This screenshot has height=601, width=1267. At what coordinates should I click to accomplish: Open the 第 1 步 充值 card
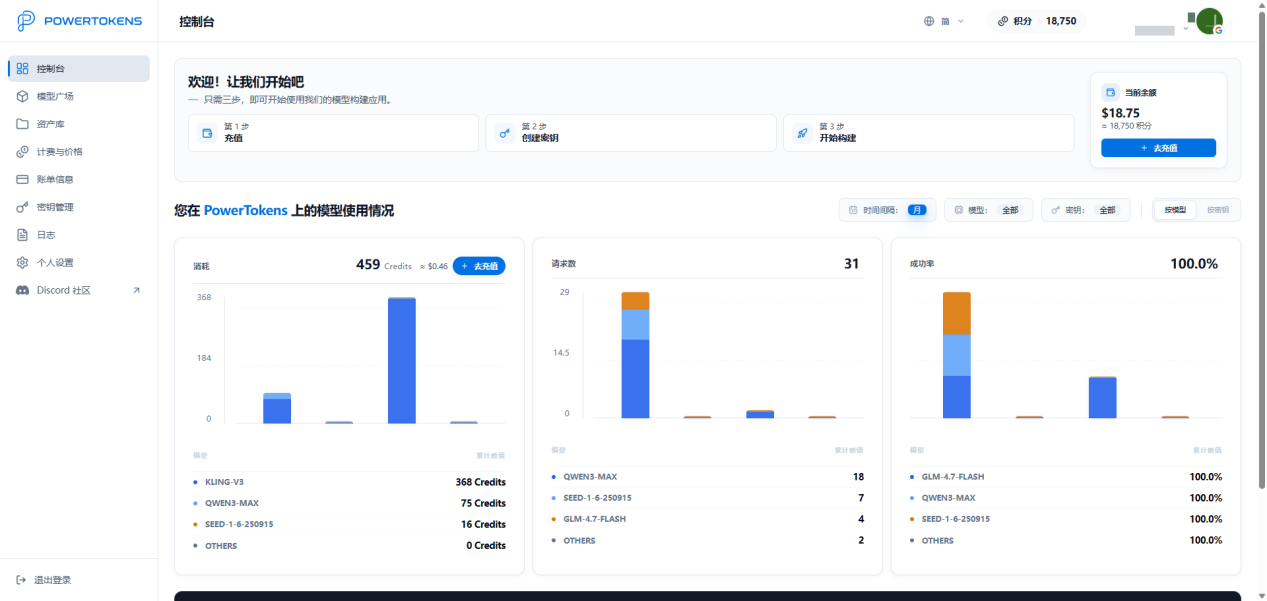(333, 133)
